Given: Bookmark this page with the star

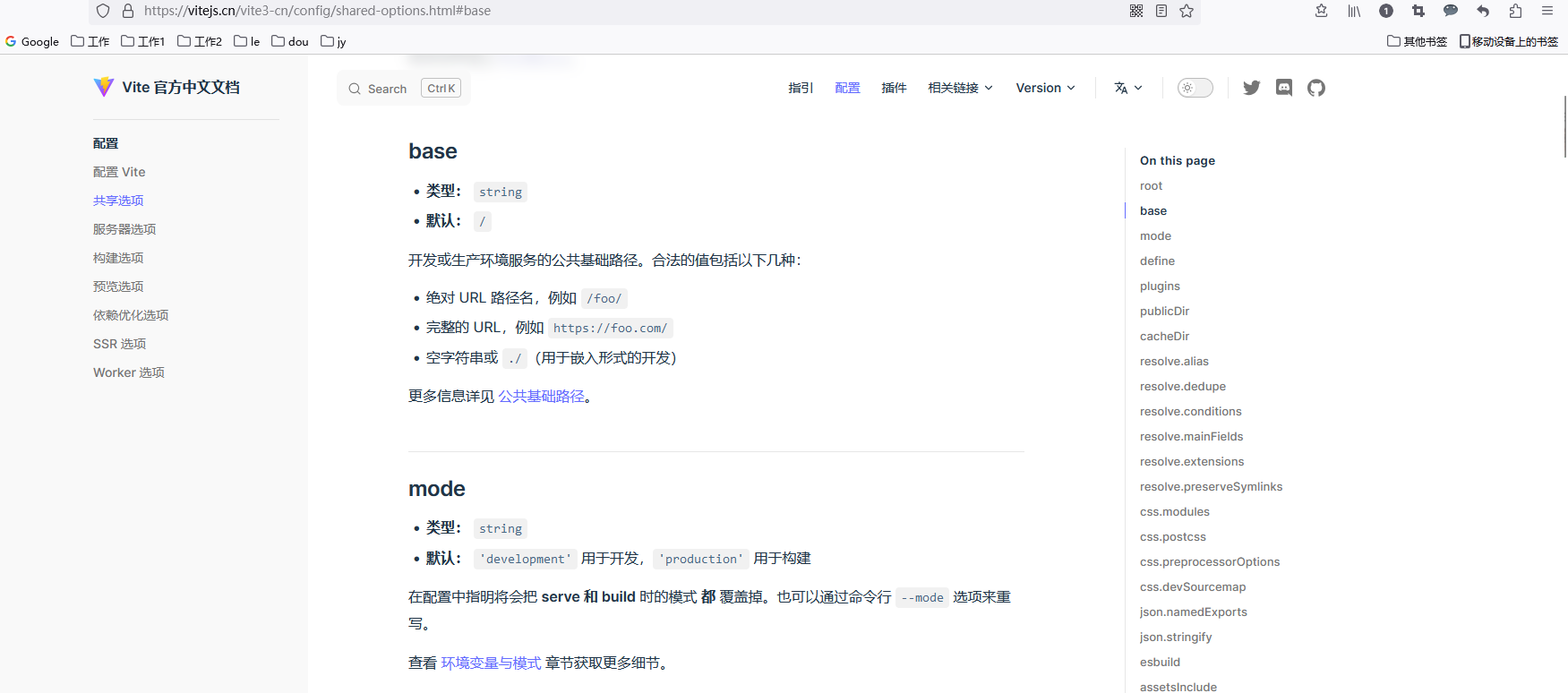Looking at the screenshot, I should click(x=1187, y=11).
